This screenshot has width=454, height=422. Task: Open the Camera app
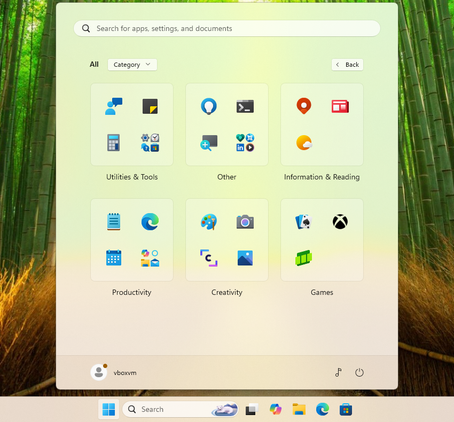point(245,222)
